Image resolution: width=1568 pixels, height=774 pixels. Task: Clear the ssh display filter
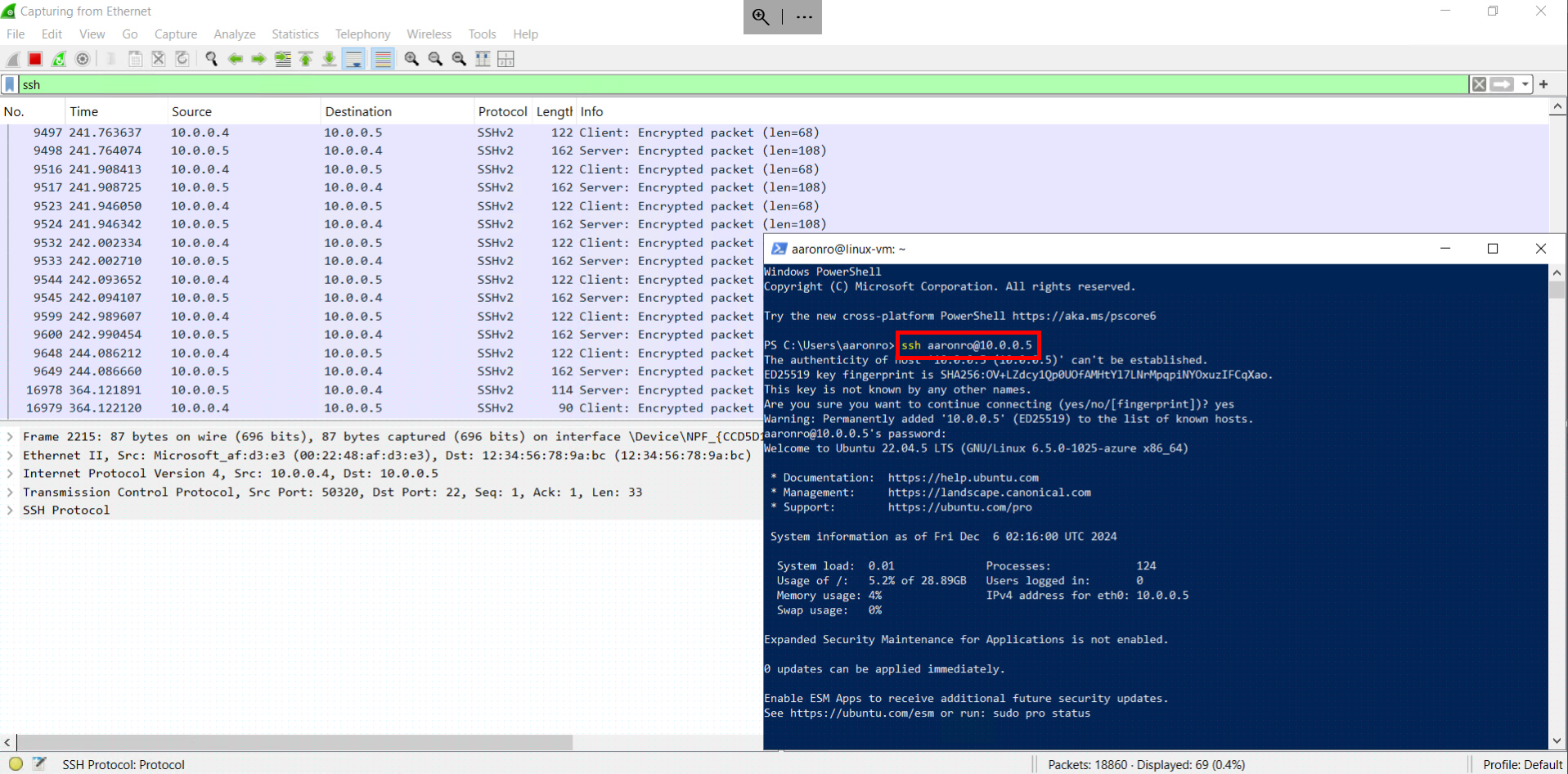coord(1479,84)
